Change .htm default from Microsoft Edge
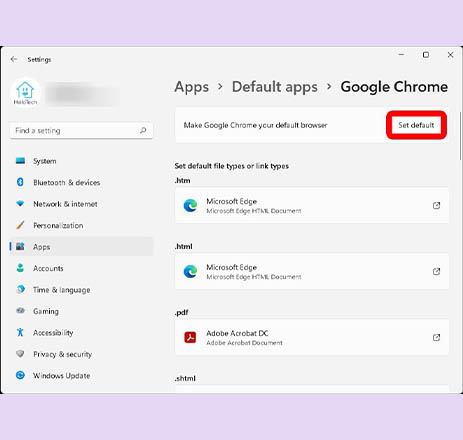The height and width of the screenshot is (440, 463). tap(312, 205)
